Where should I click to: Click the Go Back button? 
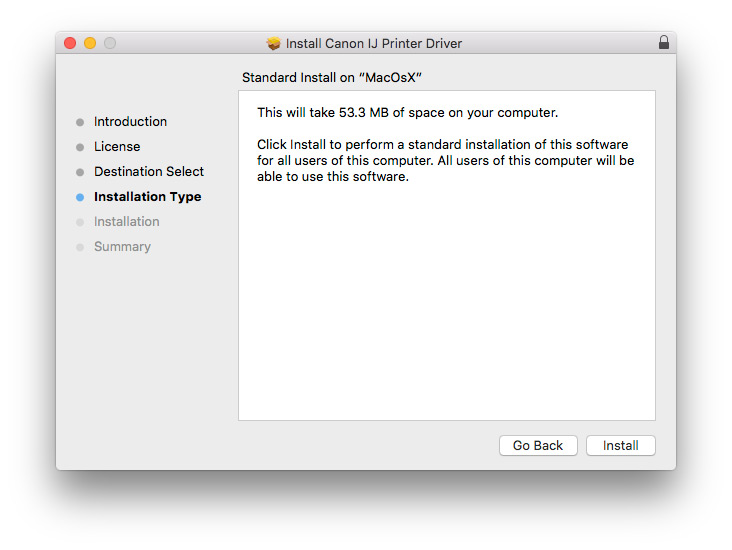click(538, 445)
